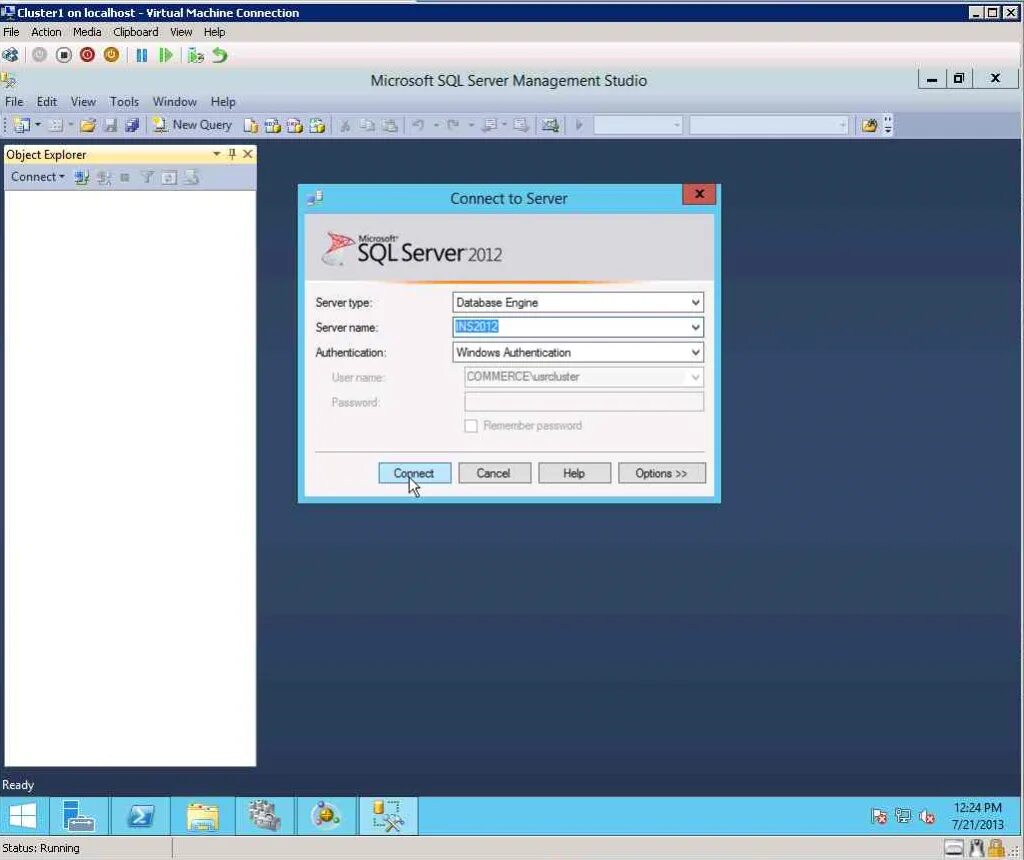Screen dimensions: 1024x860
Task: Click the Find in Files folder icon
Action: [869, 125]
